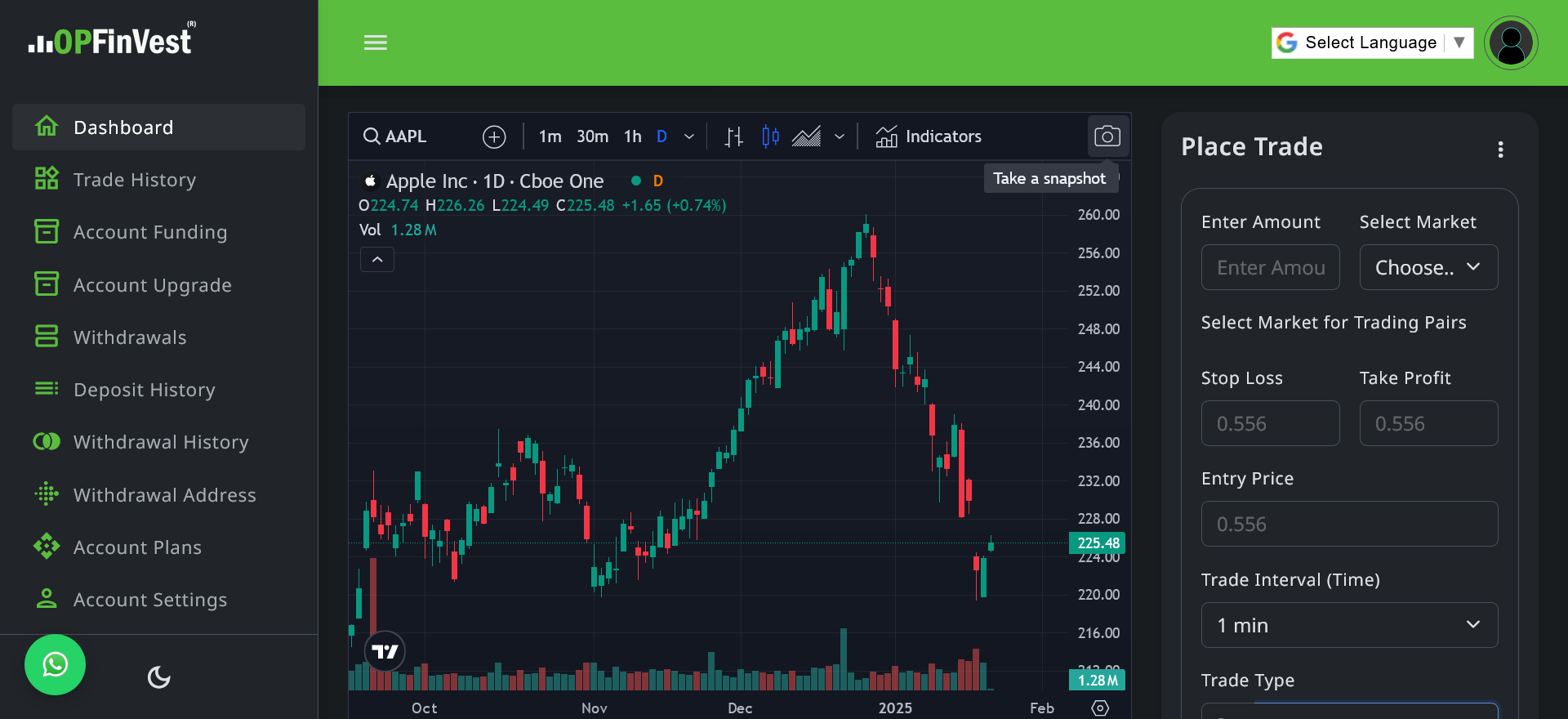Open chart time axis settings gear
Screen dimensions: 1568x719
pyautogui.click(x=1100, y=708)
